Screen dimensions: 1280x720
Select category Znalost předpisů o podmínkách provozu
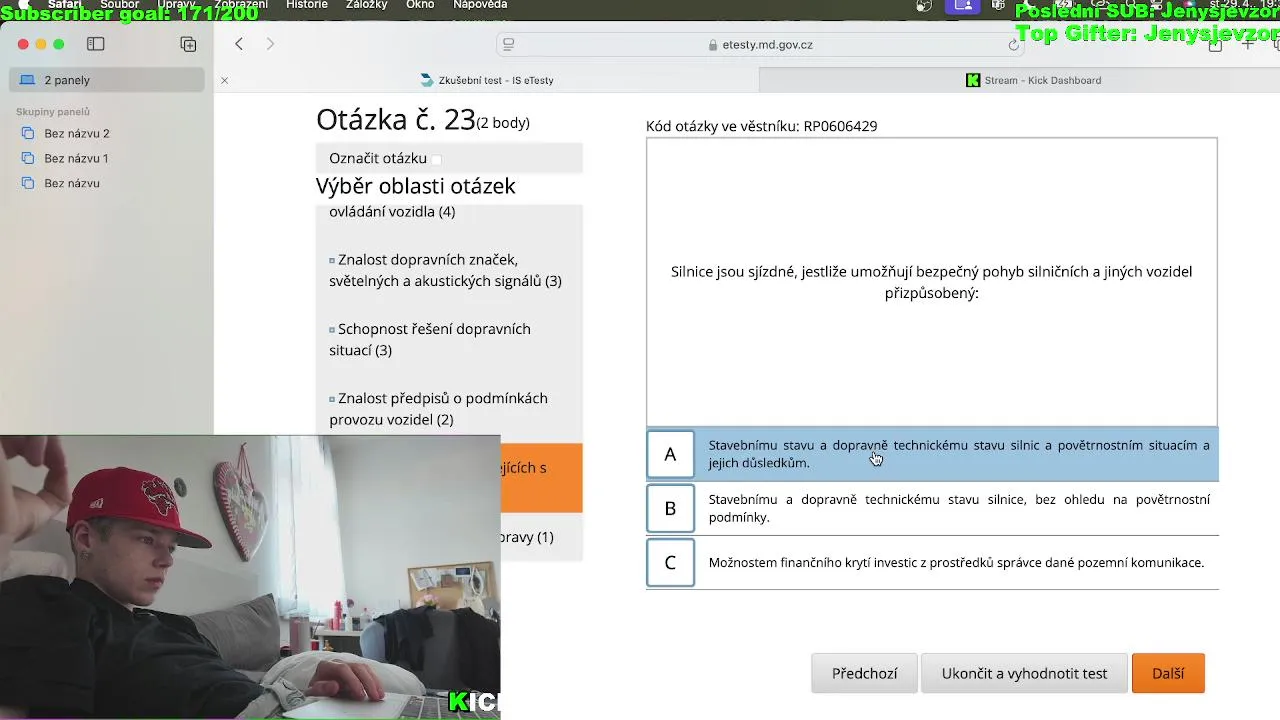click(439, 408)
